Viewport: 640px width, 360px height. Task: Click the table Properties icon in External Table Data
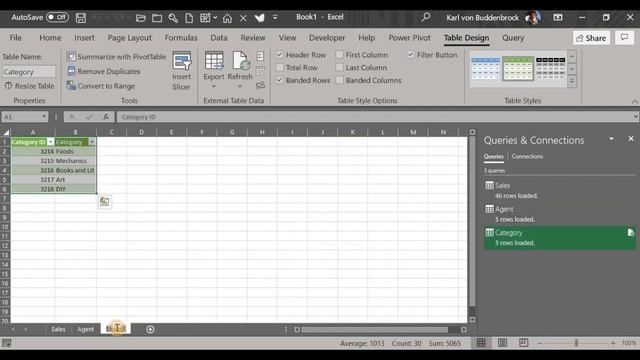[x=260, y=56]
